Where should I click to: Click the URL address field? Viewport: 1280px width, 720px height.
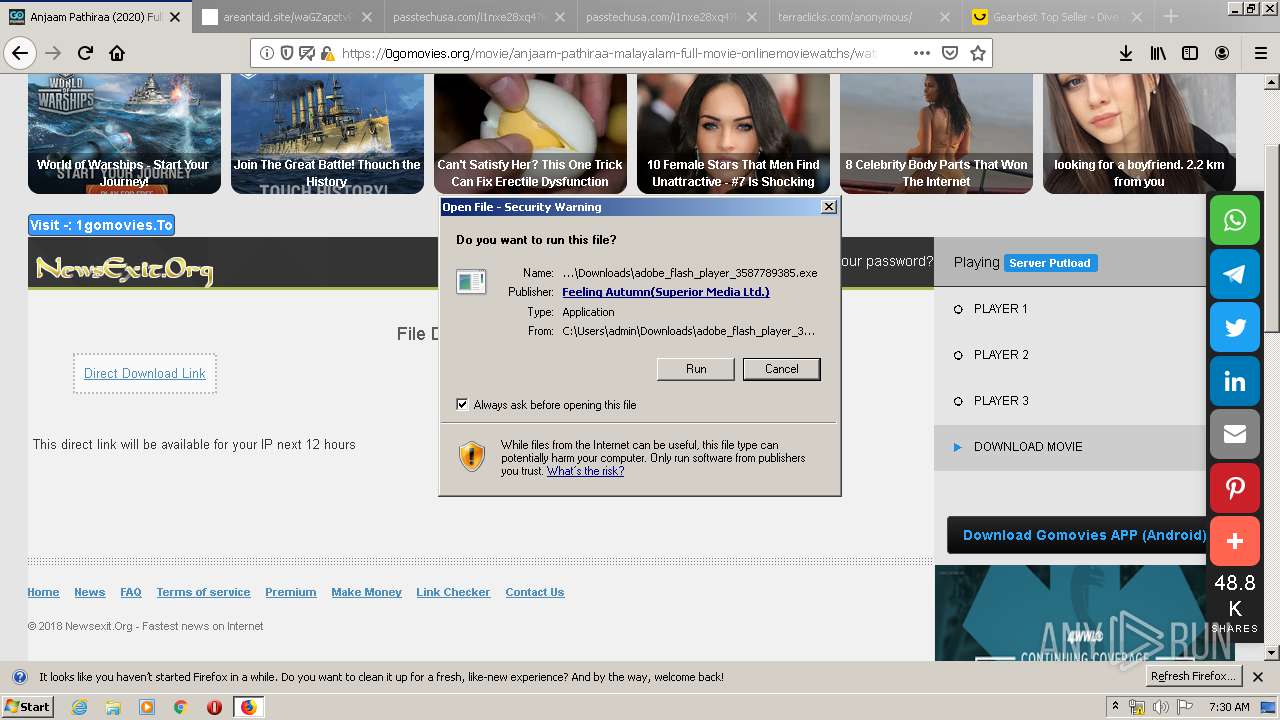pyautogui.click(x=620, y=53)
